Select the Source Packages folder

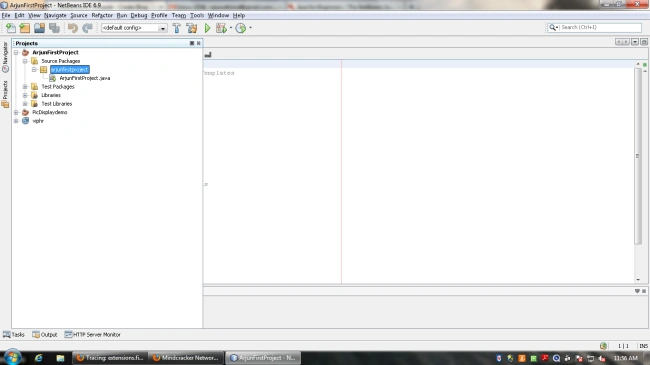[61, 61]
